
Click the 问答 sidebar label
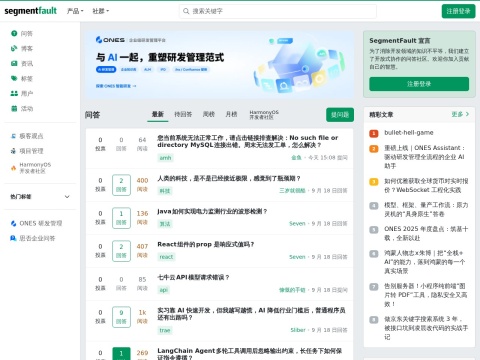tap(27, 33)
